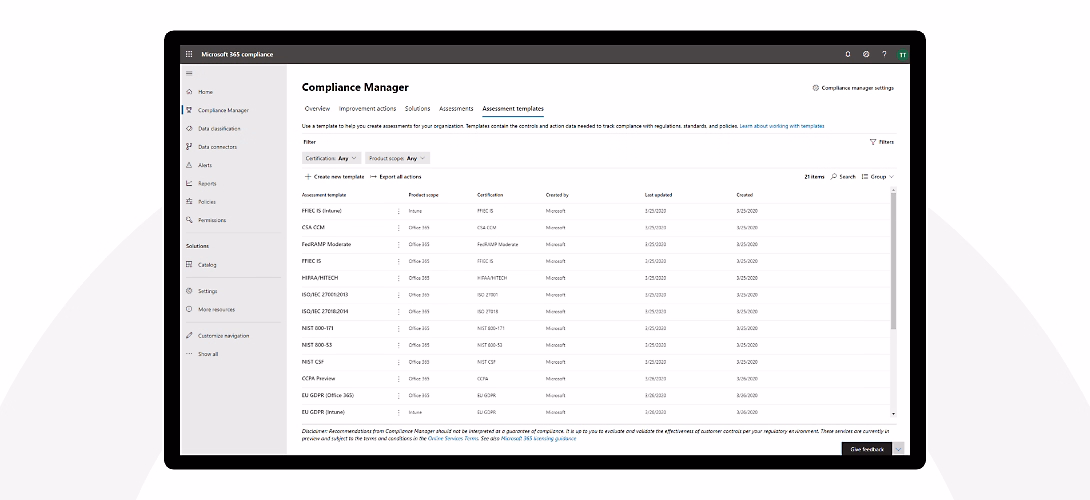The height and width of the screenshot is (500, 1090).
Task: Click the scrollbar up arrow
Action: [893, 191]
